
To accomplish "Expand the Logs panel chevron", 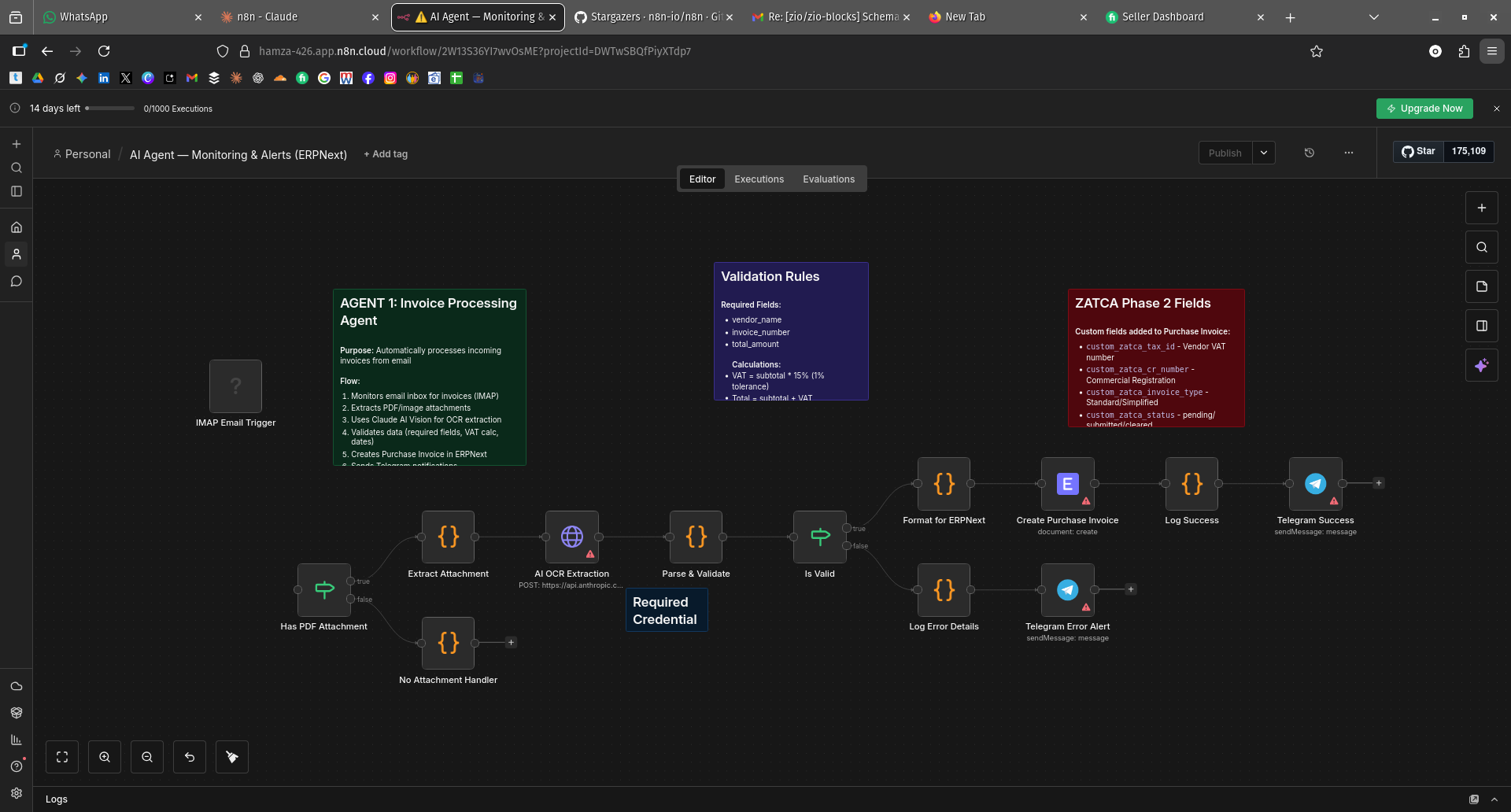I will tap(1494, 799).
